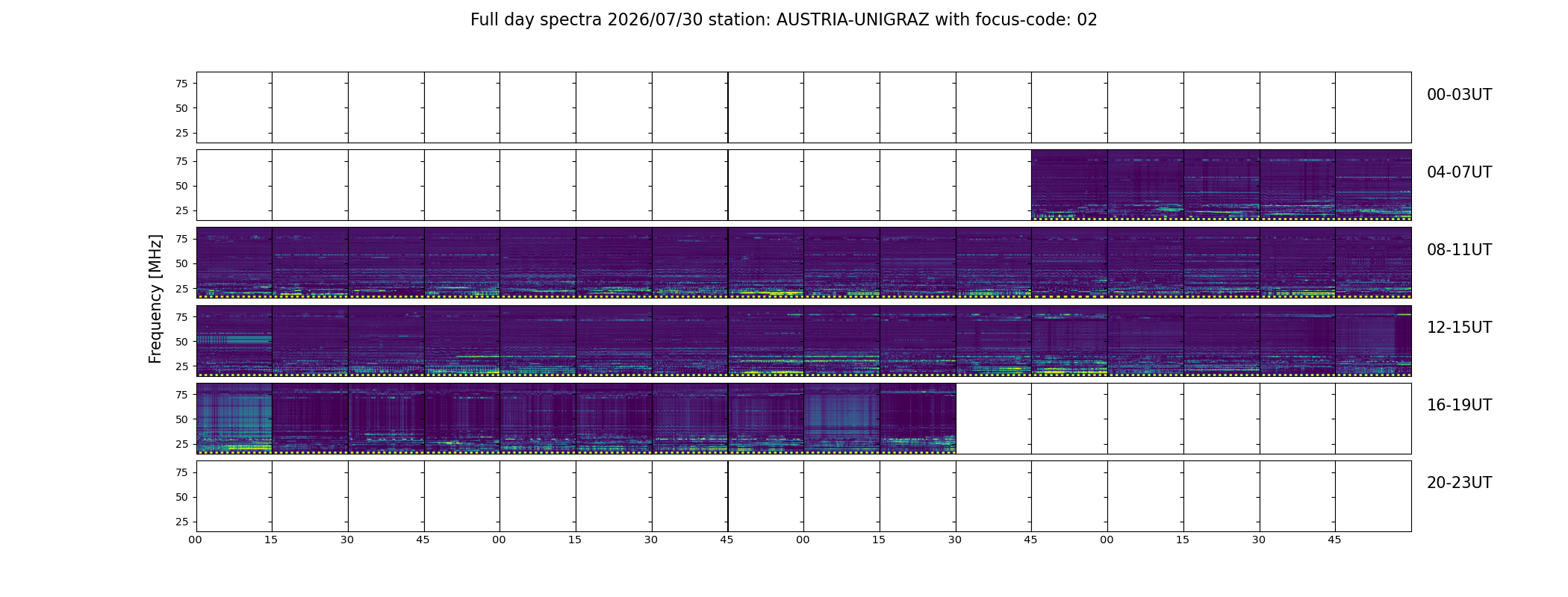Click the 00-03UT row label

pos(1459,95)
